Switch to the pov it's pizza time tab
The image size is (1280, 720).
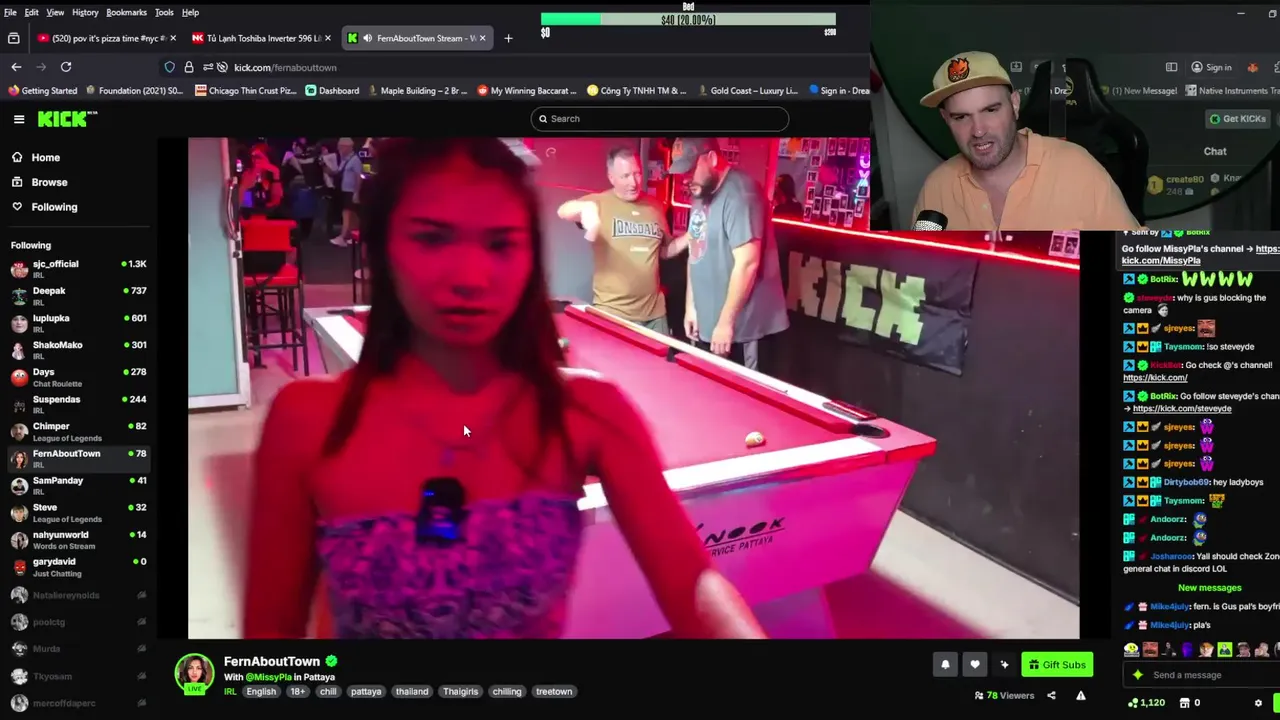point(105,38)
